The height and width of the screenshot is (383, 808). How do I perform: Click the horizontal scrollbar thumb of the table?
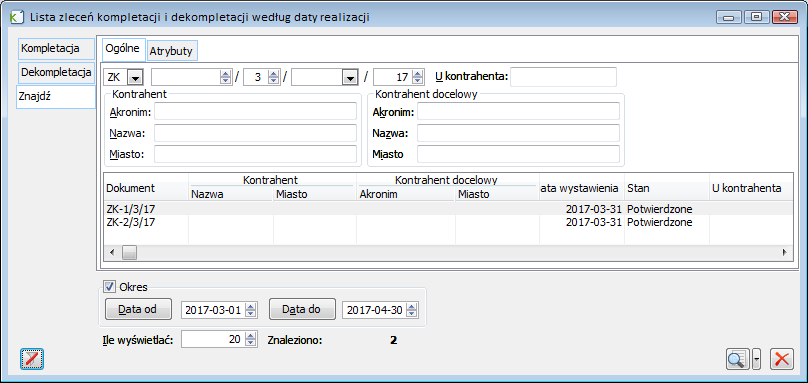click(129, 253)
